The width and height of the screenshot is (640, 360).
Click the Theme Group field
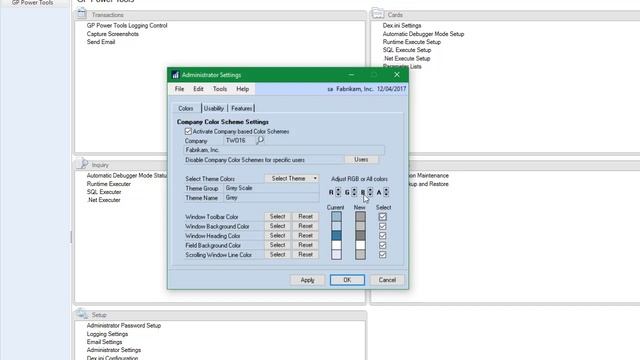[271, 188]
